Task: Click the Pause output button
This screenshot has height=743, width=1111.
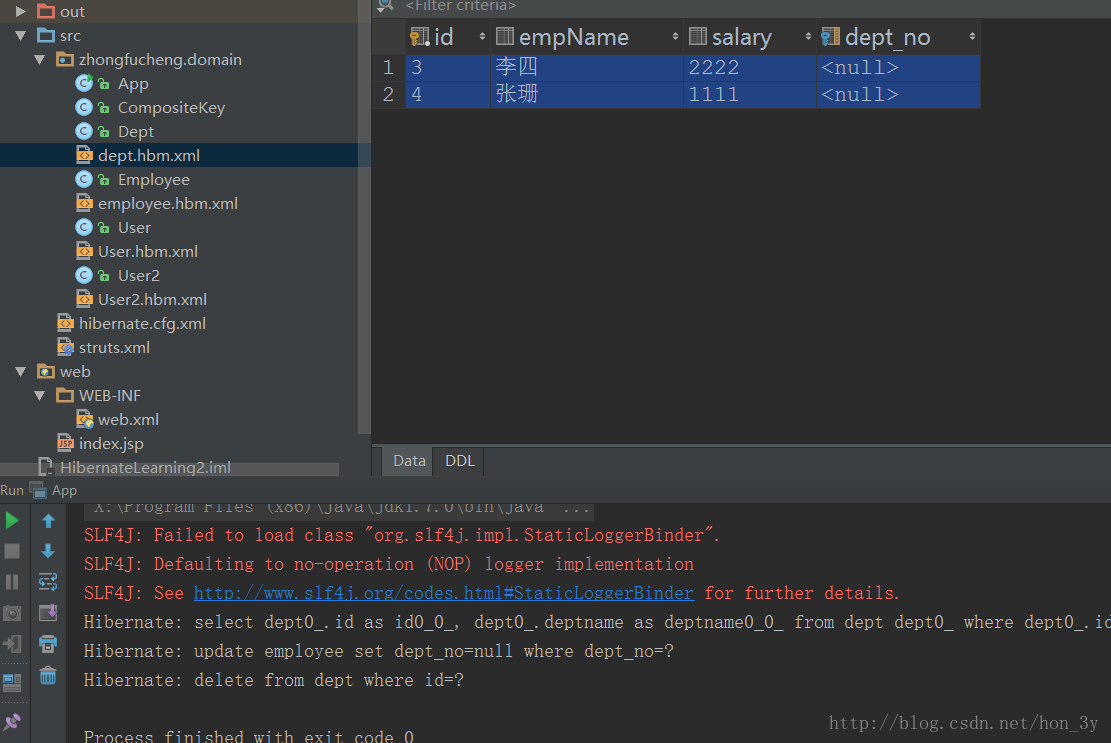Action: [12, 582]
